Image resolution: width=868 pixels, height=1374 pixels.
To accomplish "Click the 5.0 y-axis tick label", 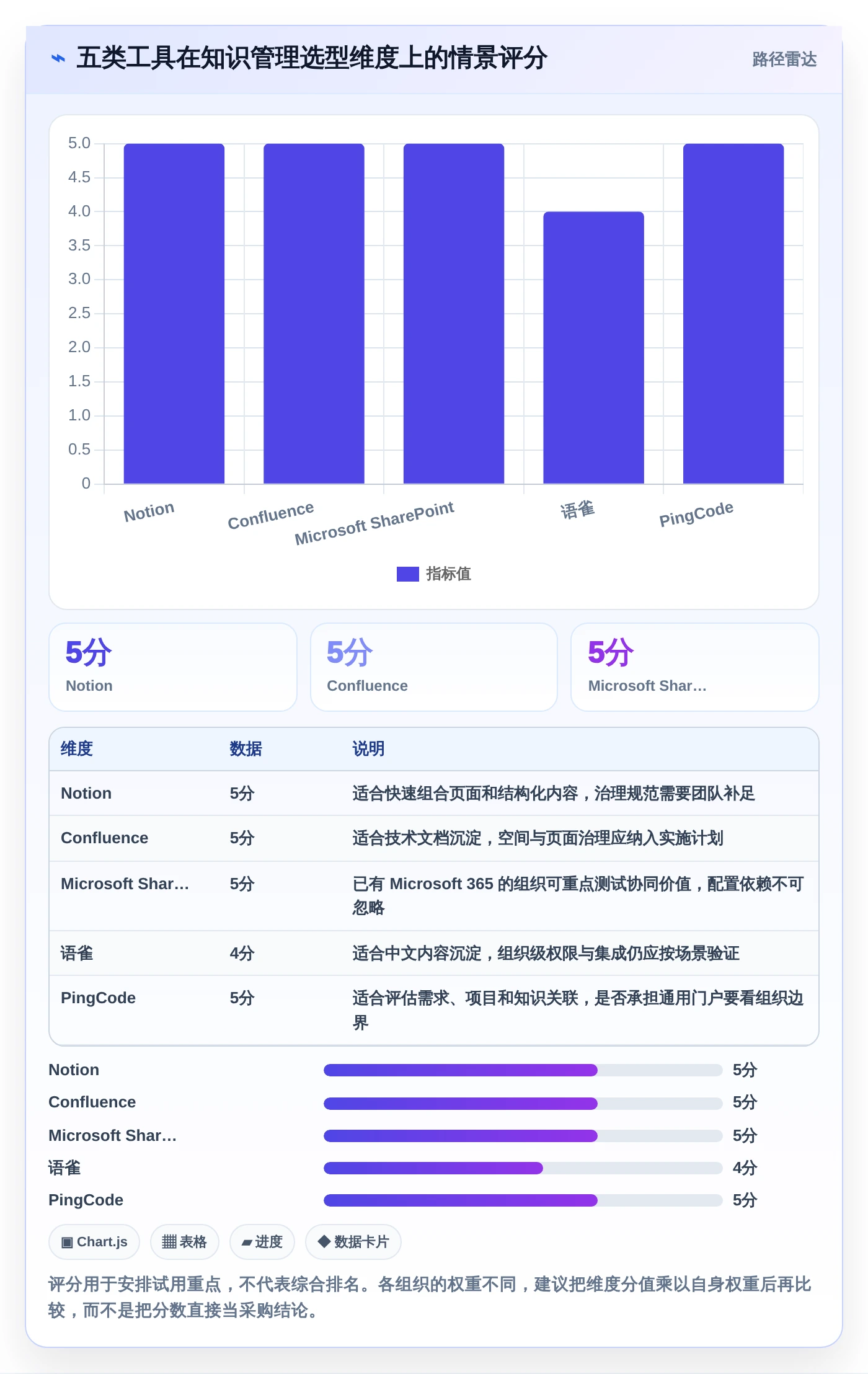I will pos(79,143).
